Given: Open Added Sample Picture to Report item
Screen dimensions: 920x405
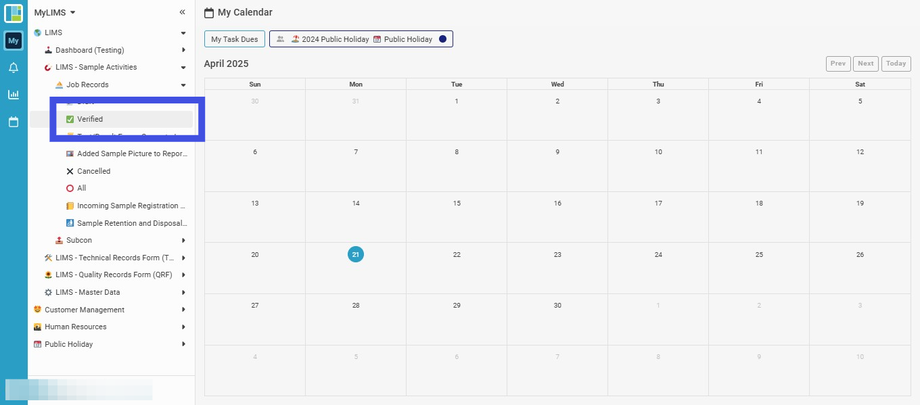Looking at the screenshot, I should coord(133,154).
